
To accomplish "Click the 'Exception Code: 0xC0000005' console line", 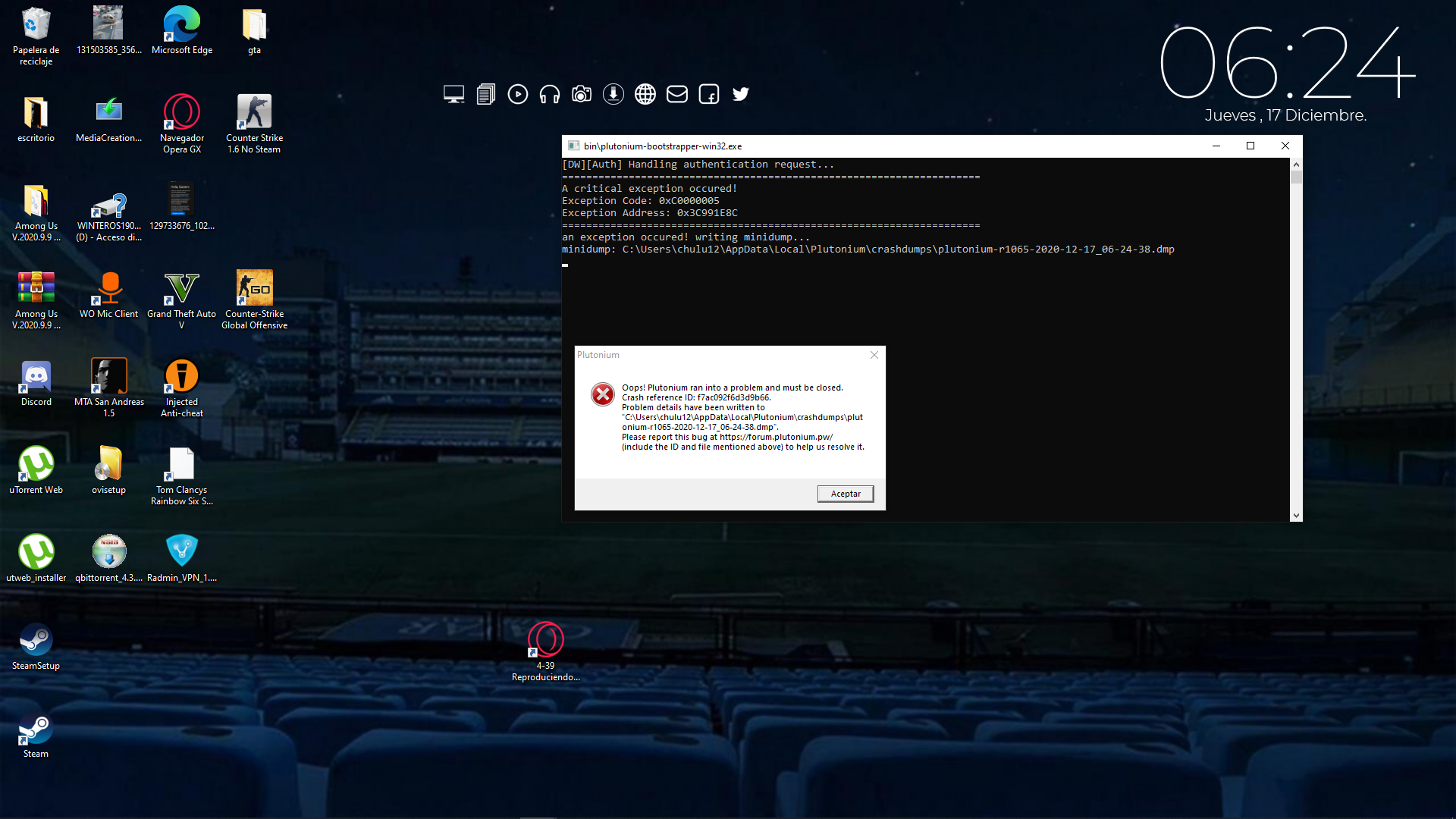I will (641, 201).
